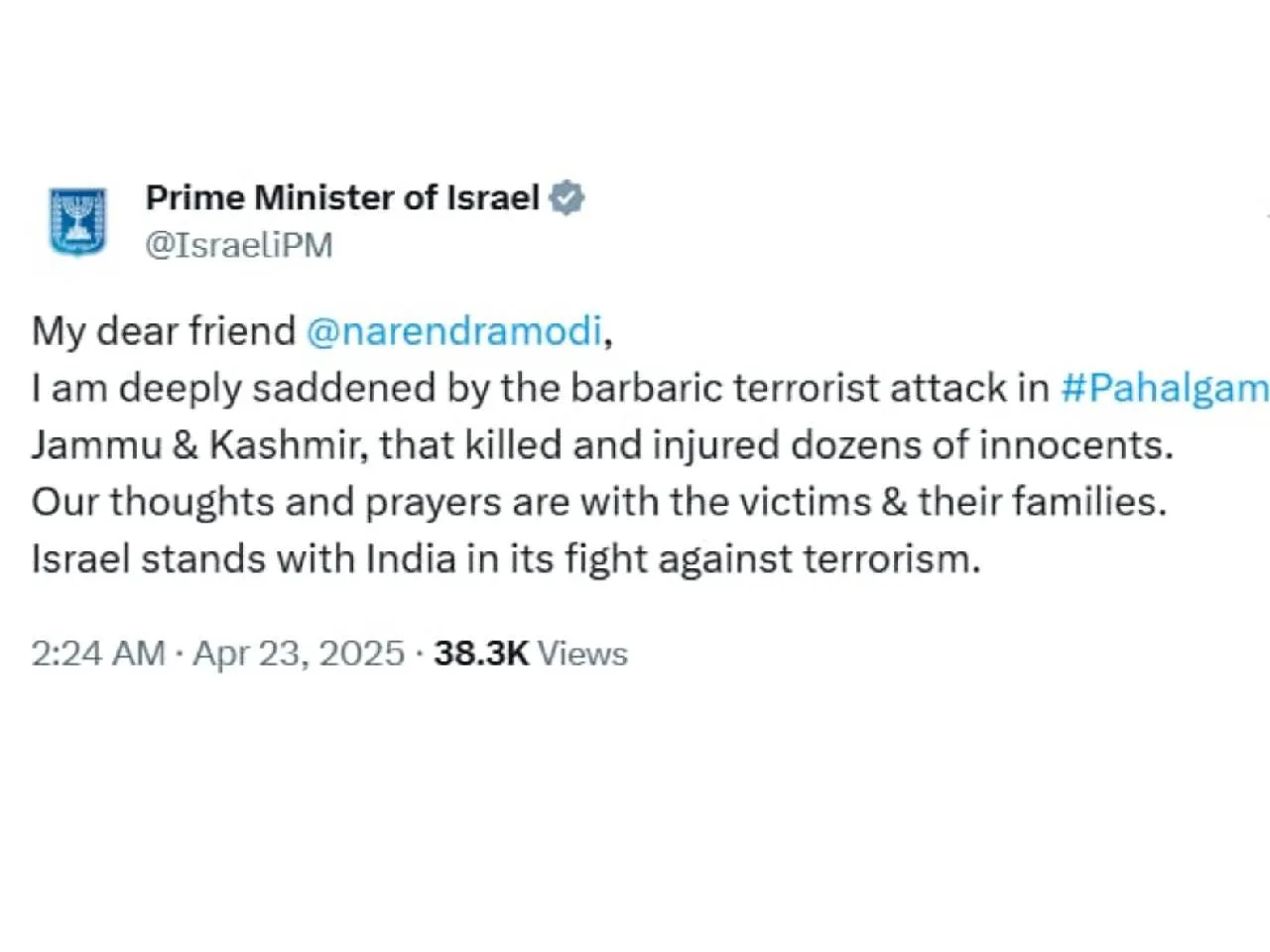
Task: Click the "My dear friend" greeting text
Action: pyautogui.click(x=164, y=331)
